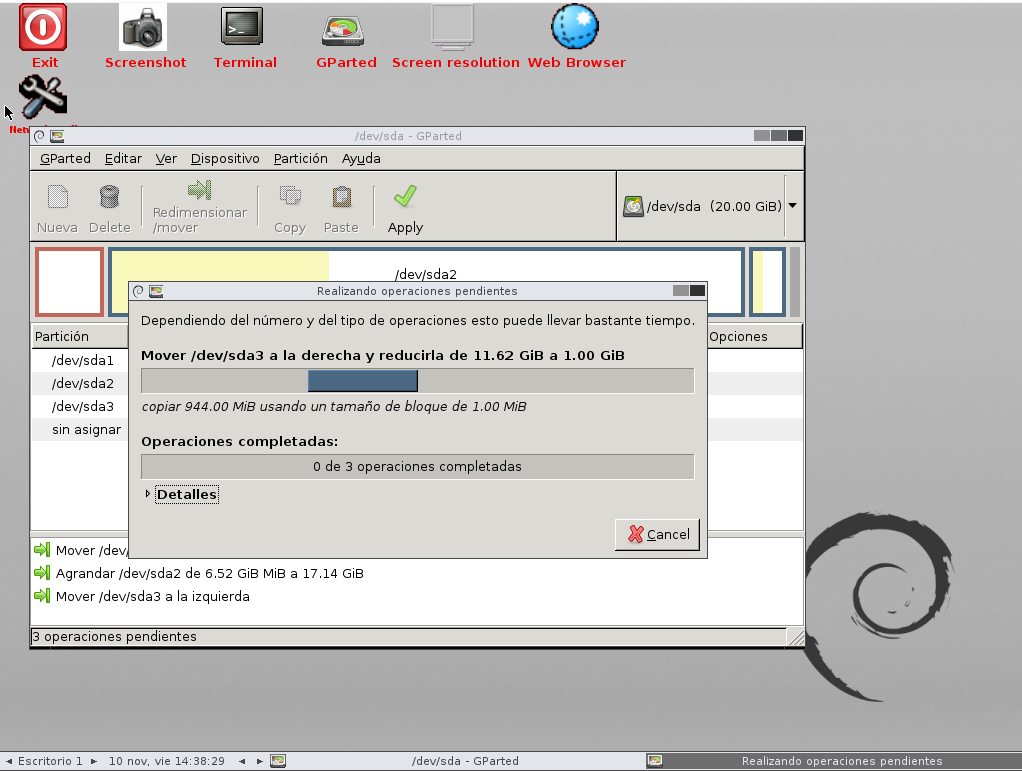
Task: Click the Copy toolbar icon
Action: point(290,196)
